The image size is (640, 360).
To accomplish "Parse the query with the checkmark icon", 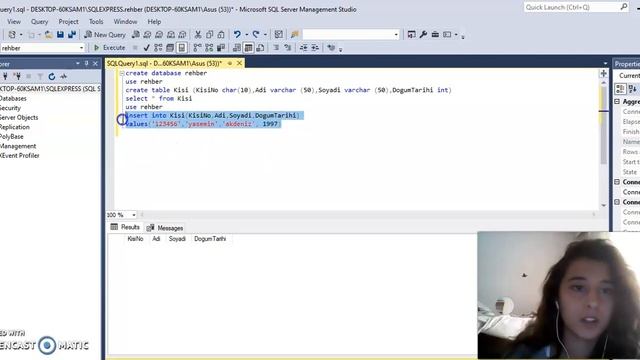I will pos(147,48).
